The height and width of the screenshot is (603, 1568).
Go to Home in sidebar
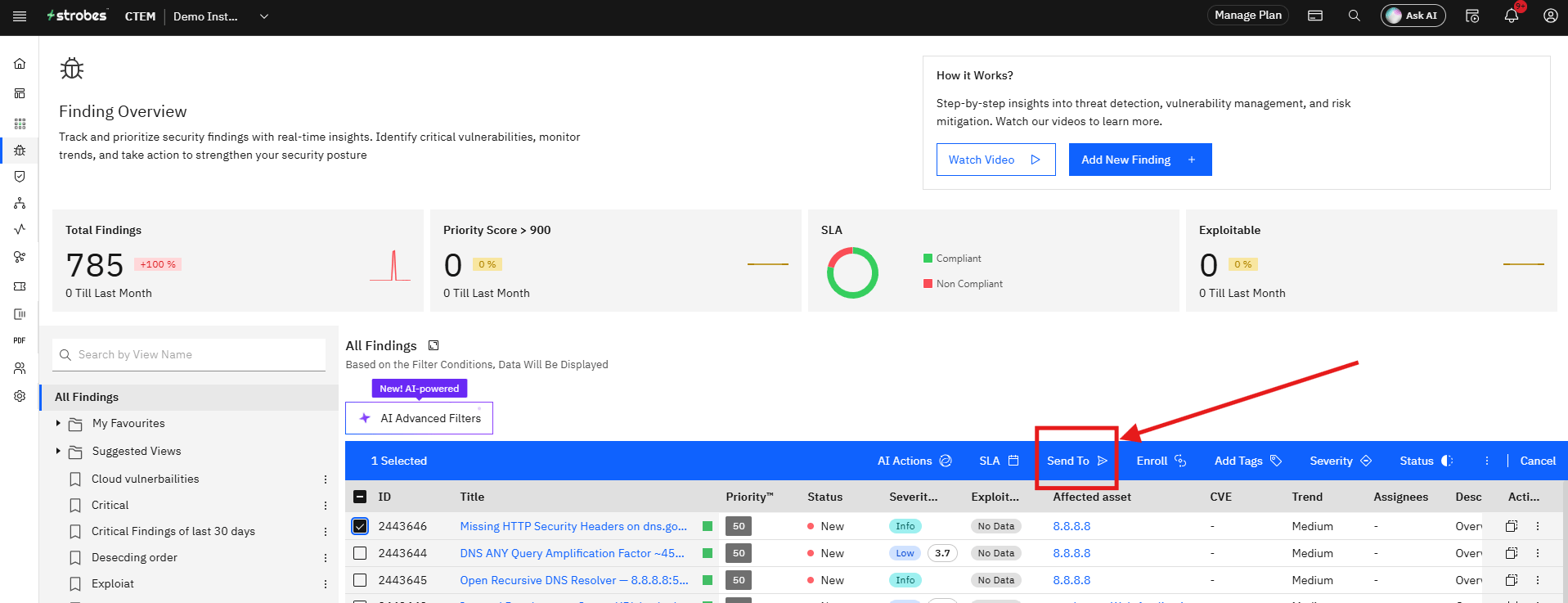pyautogui.click(x=20, y=63)
